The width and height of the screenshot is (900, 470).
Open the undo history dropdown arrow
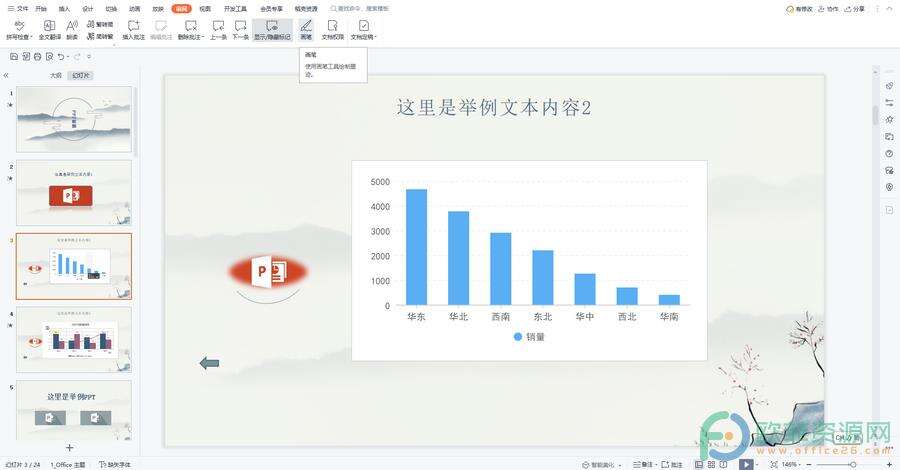click(67, 57)
